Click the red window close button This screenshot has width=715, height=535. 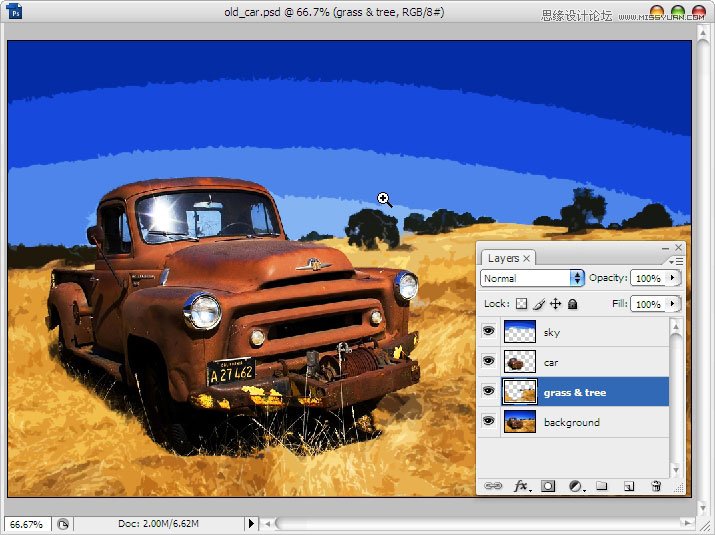[699, 11]
